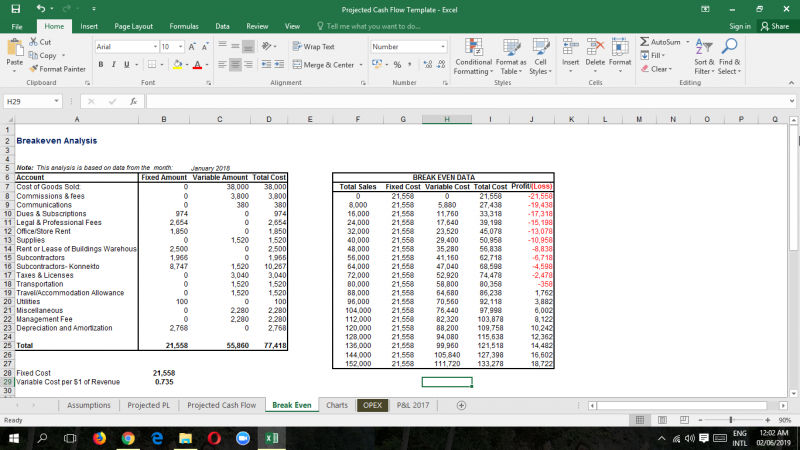Click the Format Painter tool
Screen dimensions: 800x450
click(x=58, y=69)
